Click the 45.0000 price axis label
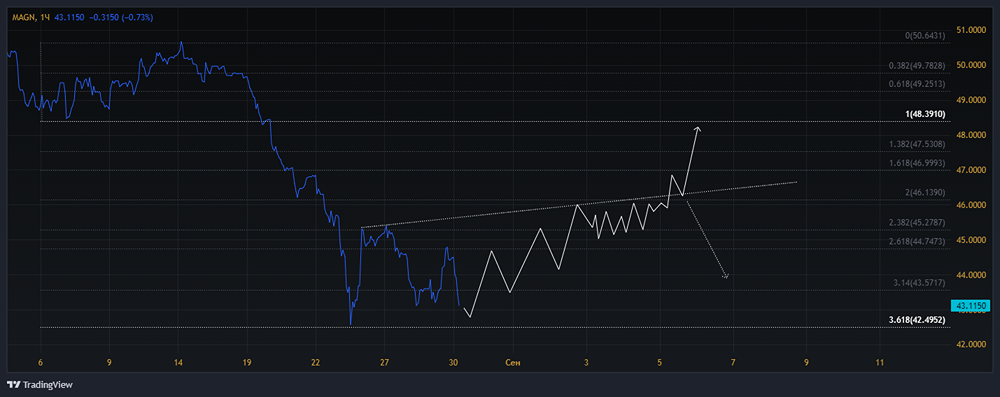The width and height of the screenshot is (1000, 397). coord(971,240)
